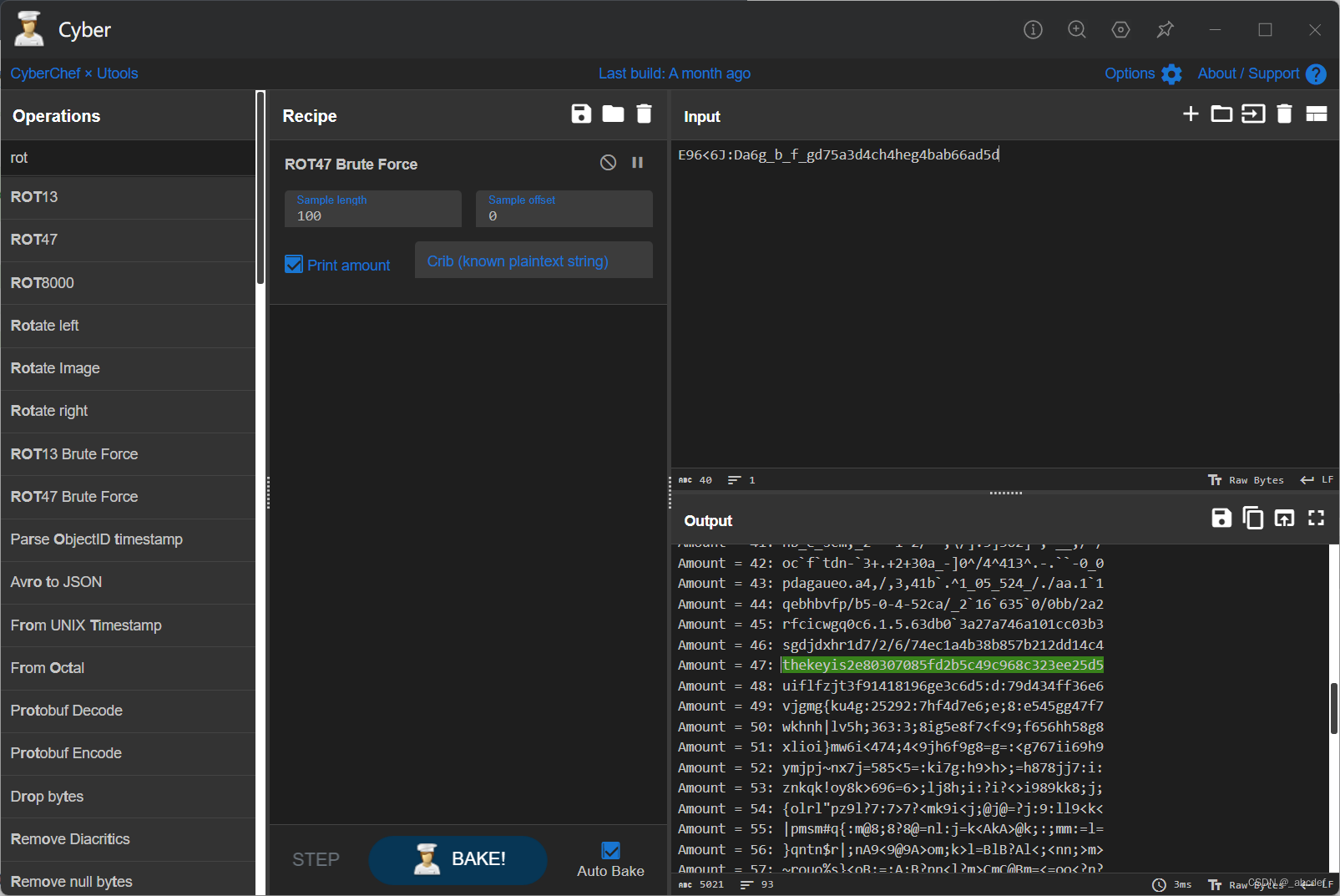Zoom in using the title bar magnifier
1340x896 pixels.
[x=1077, y=30]
